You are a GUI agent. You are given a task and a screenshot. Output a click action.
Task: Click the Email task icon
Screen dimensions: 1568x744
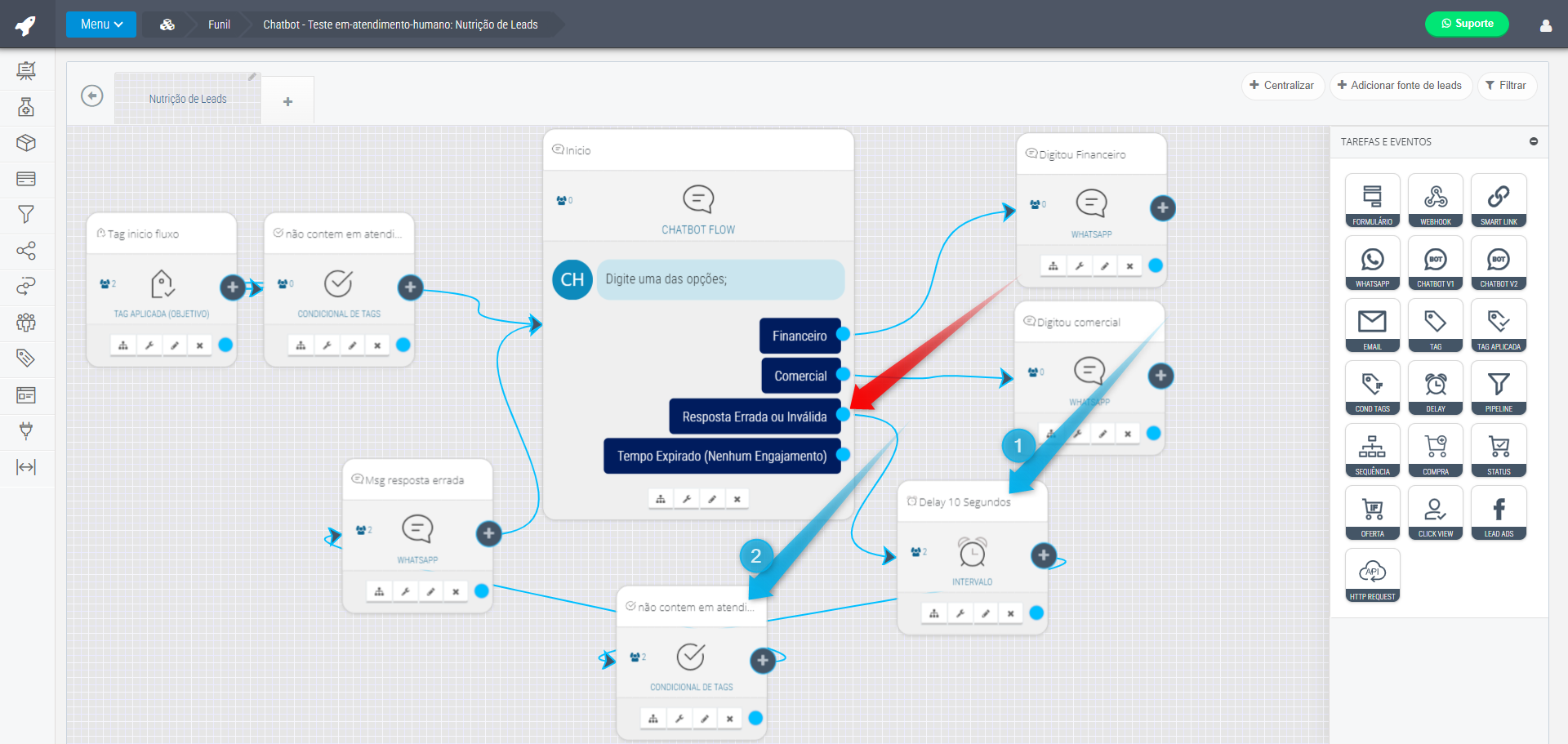1372,325
